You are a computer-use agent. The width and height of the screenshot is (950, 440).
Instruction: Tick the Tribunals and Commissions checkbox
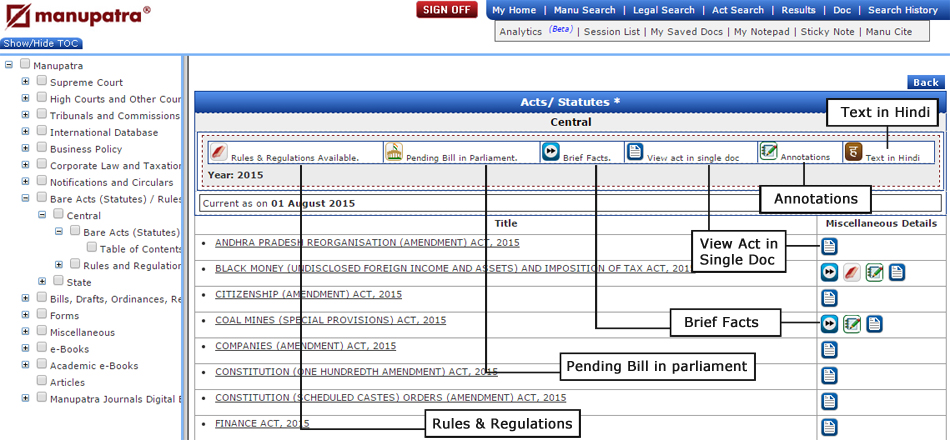tap(41, 113)
